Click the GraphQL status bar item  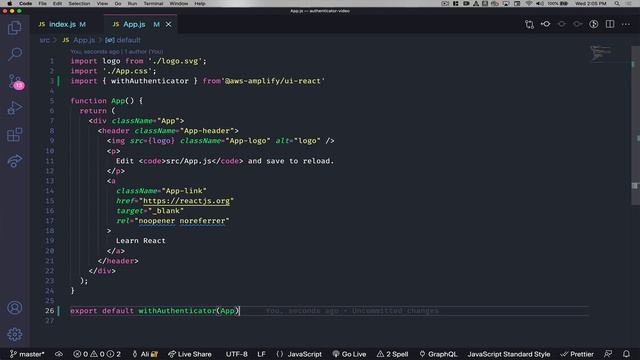pyautogui.click(x=438, y=354)
